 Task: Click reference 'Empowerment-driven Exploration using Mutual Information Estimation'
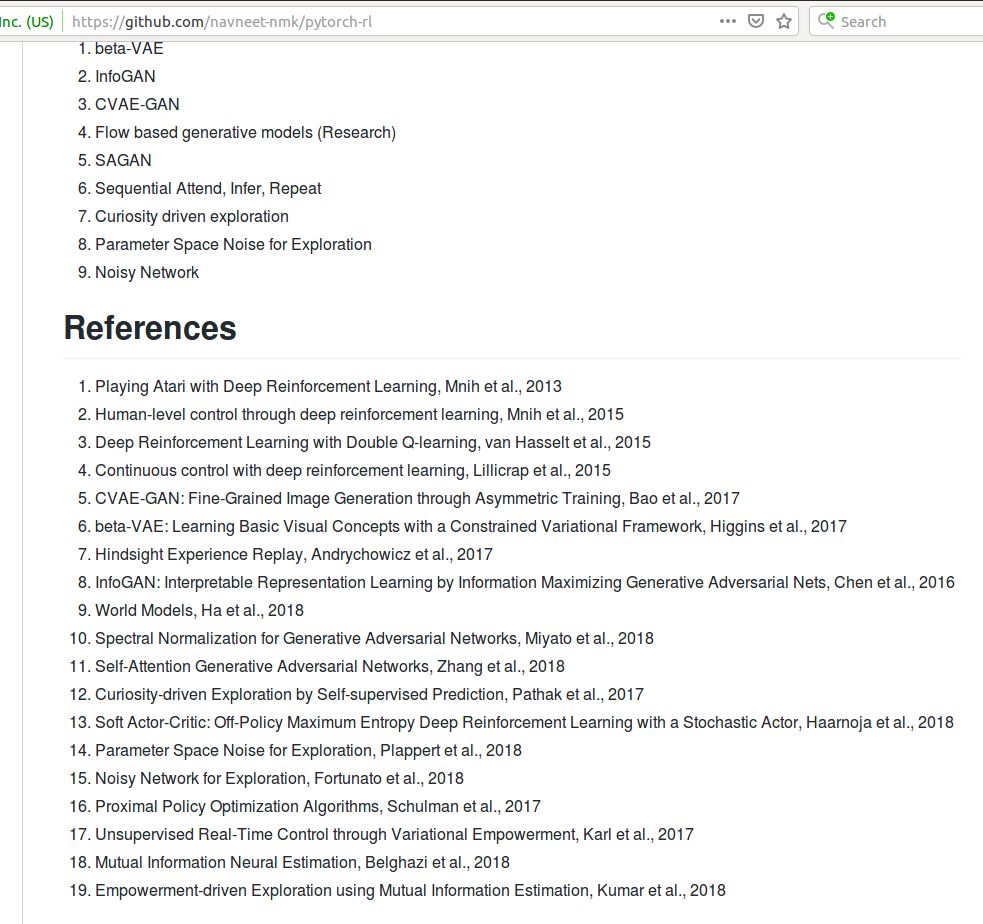click(x=410, y=890)
